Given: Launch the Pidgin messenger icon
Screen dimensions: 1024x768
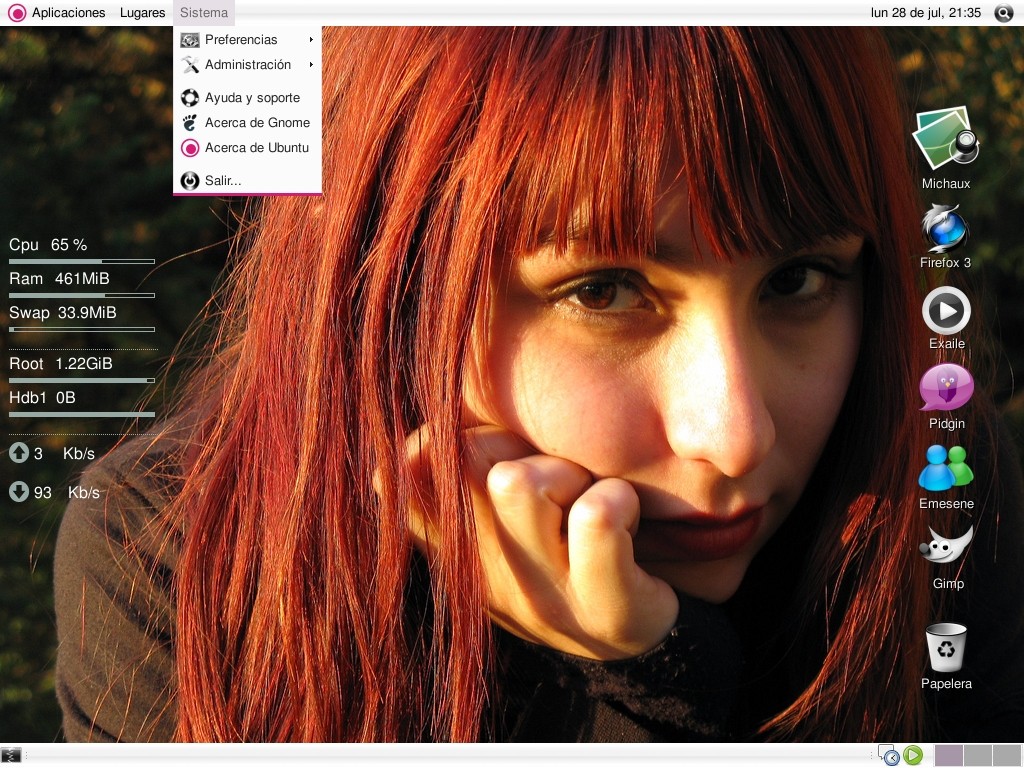Looking at the screenshot, I should 946,388.
